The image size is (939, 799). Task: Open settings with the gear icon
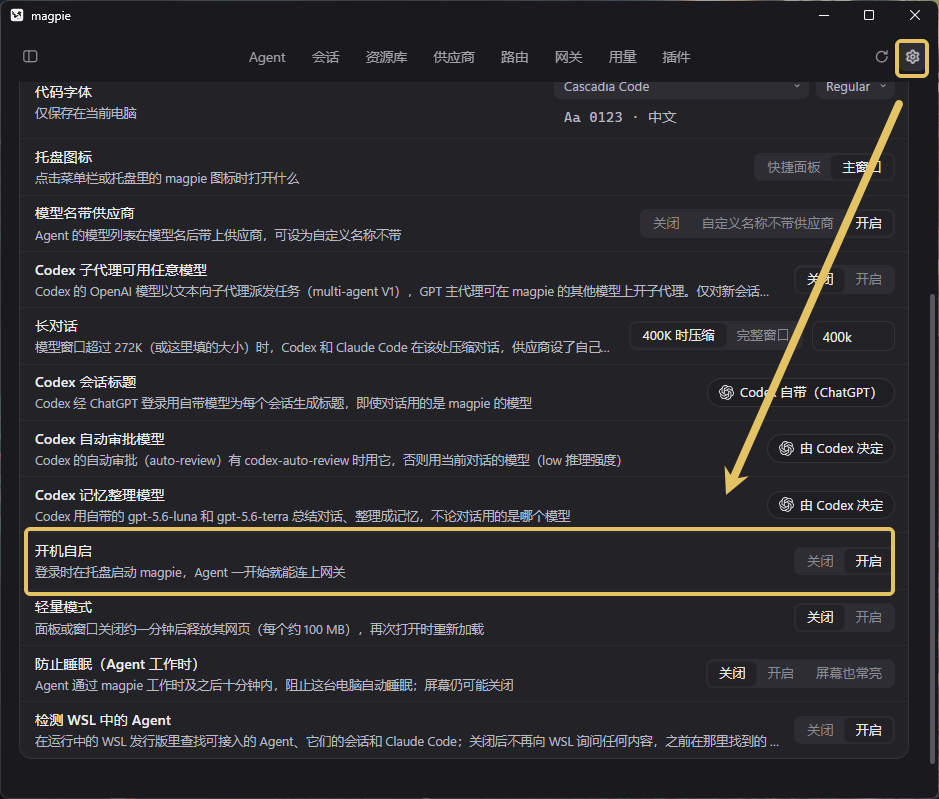point(912,57)
